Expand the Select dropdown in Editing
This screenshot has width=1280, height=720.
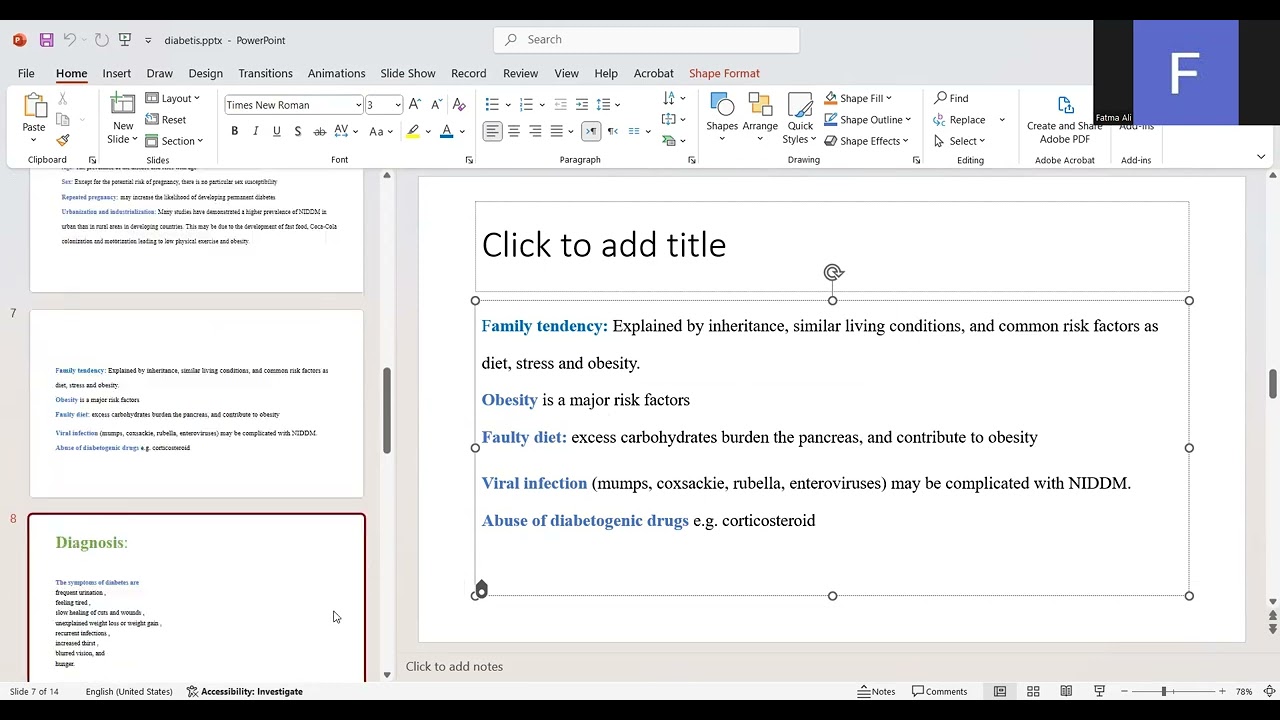[x=959, y=141]
